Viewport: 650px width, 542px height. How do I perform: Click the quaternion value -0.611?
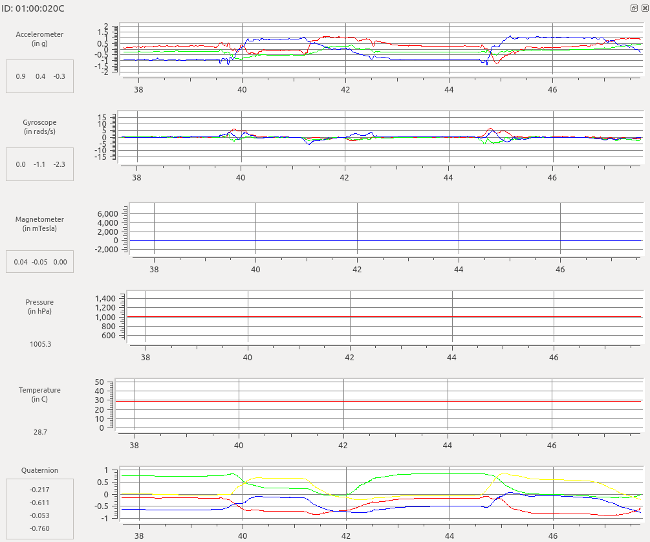click(40, 502)
